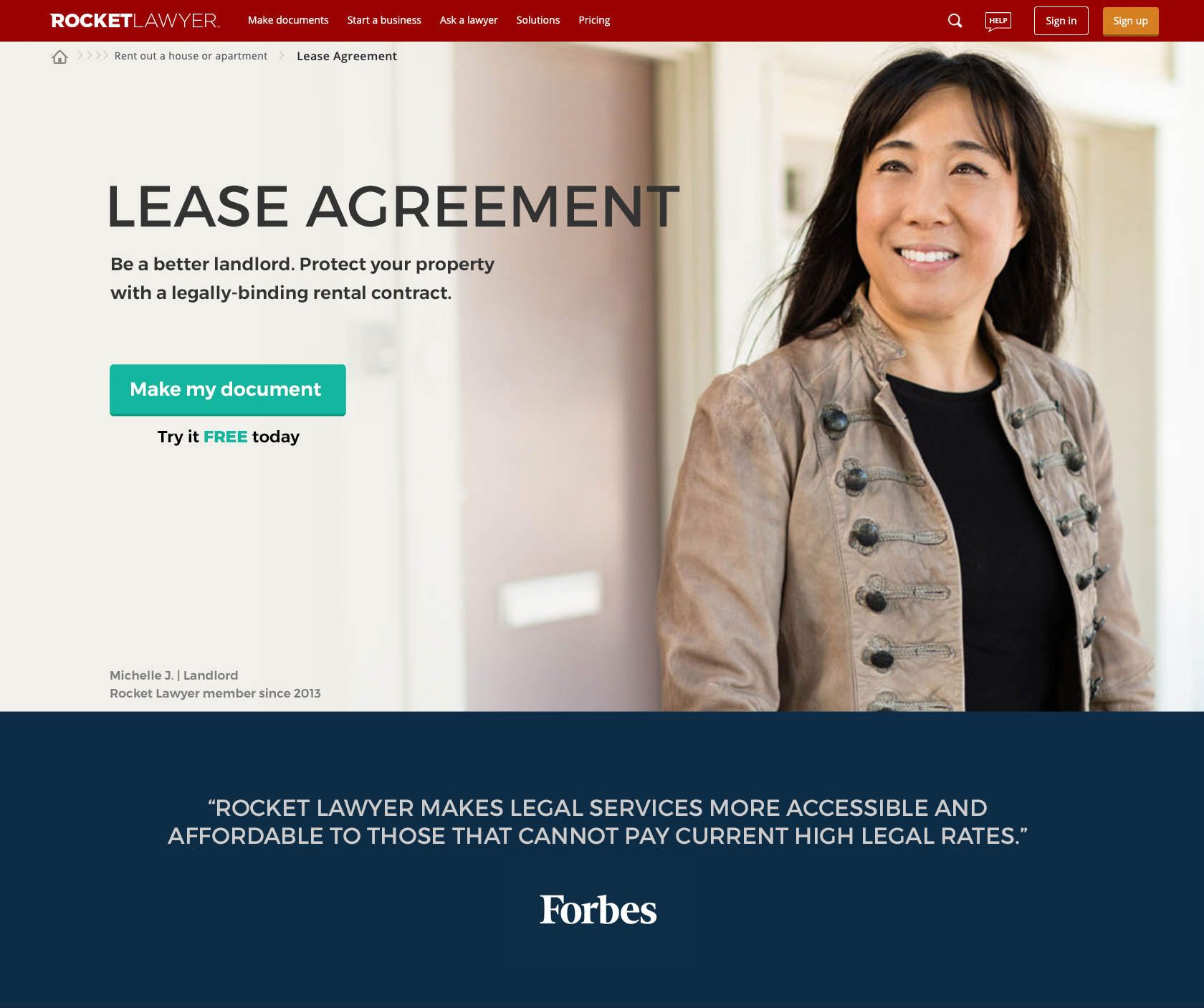This screenshot has height=1008, width=1204.
Task: Click chevron before Lease Agreement breadcrumb
Action: coord(282,55)
